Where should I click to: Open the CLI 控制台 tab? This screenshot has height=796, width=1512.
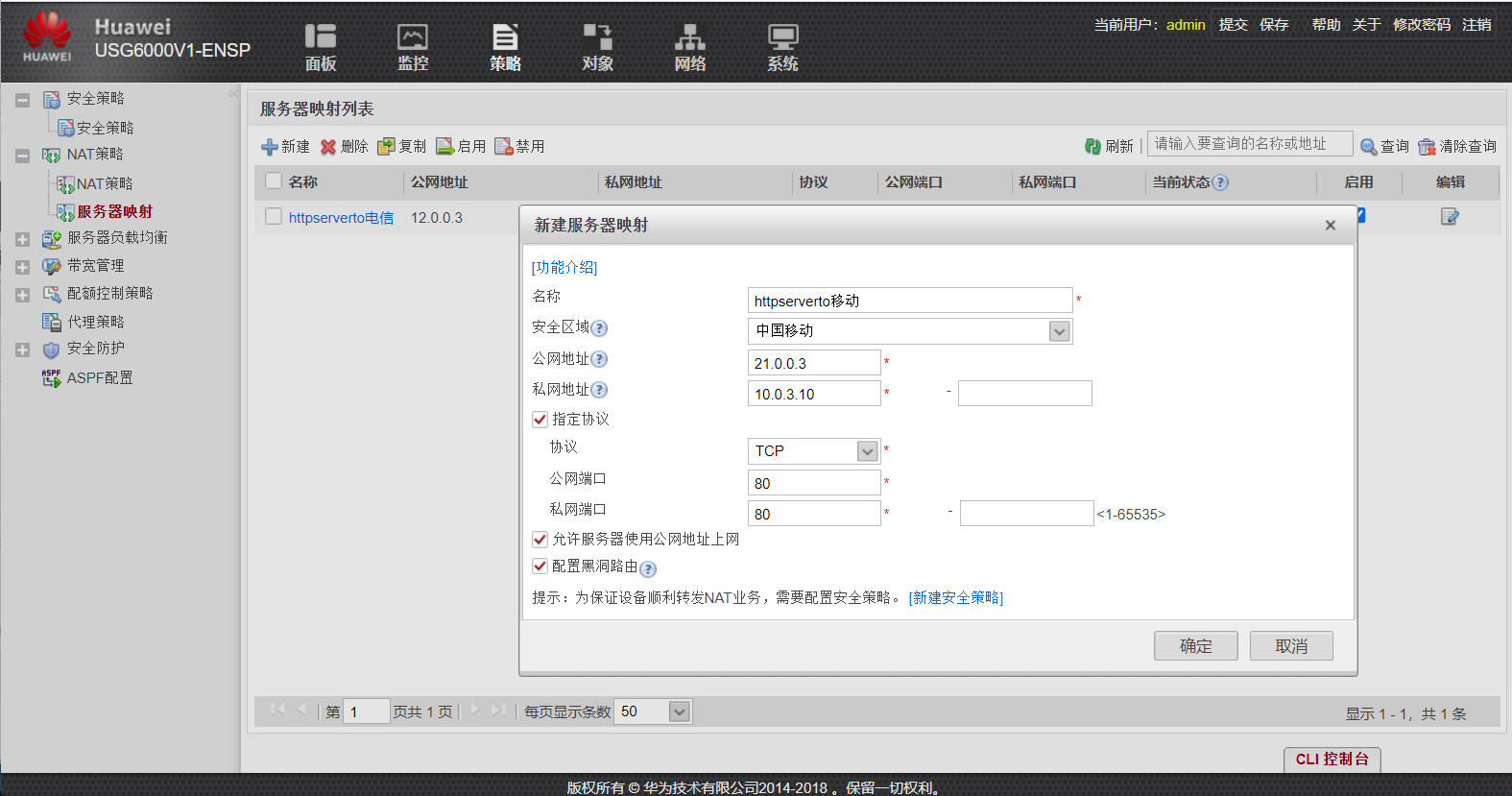(x=1332, y=760)
